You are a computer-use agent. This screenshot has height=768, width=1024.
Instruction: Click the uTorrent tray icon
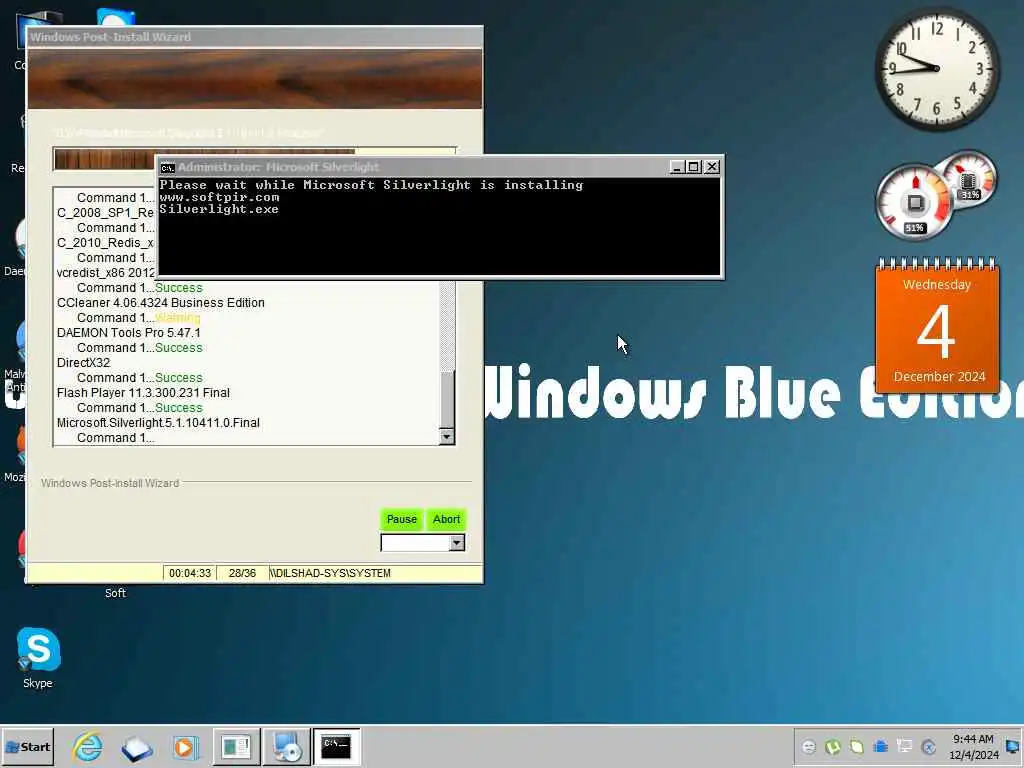point(833,746)
